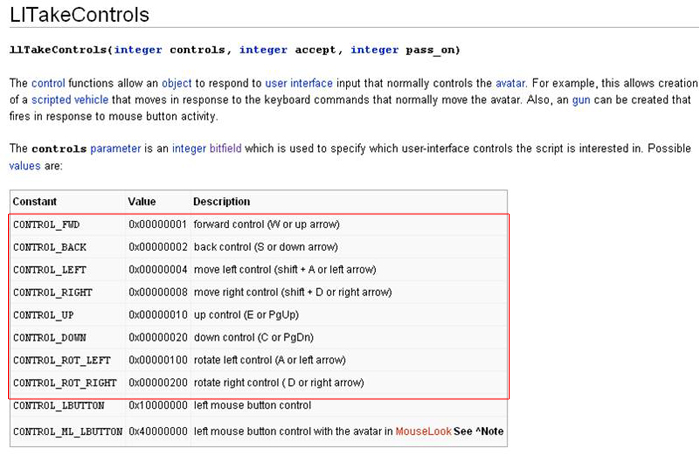Open the orange "MouseLook" link
Image resolution: width=700 pixels, height=455 pixels.
pyautogui.click(x=423, y=431)
